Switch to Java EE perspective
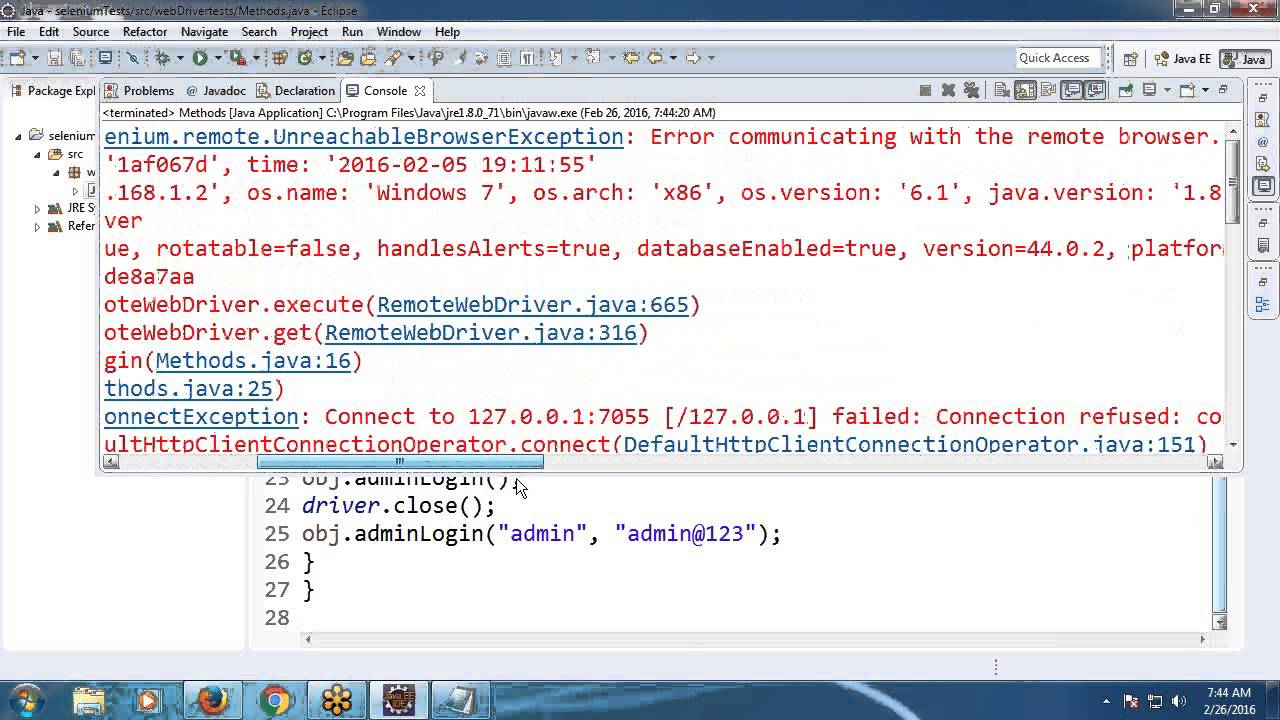Screen dimensions: 1280x720 point(1182,59)
